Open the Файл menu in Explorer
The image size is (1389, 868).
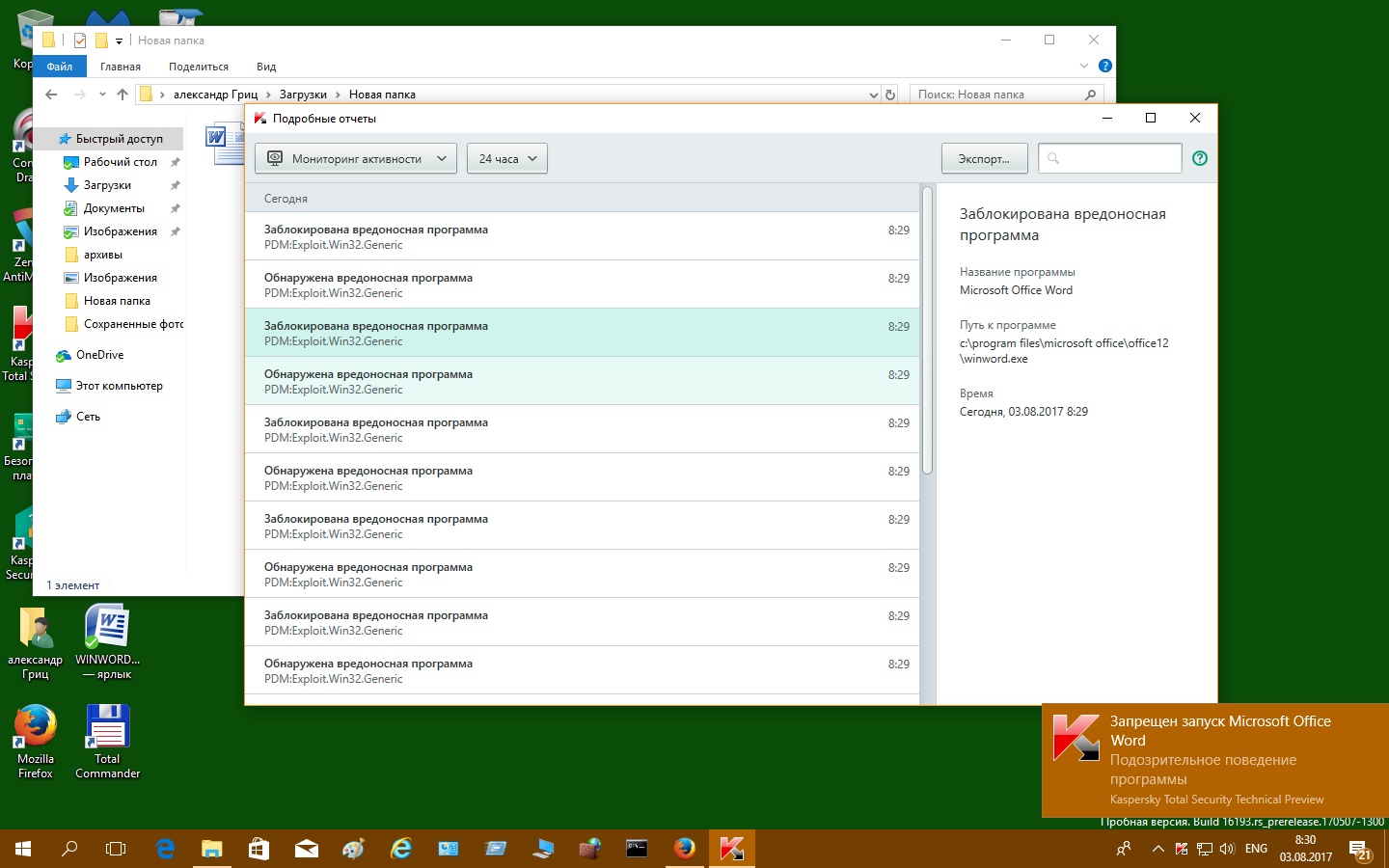click(x=60, y=67)
